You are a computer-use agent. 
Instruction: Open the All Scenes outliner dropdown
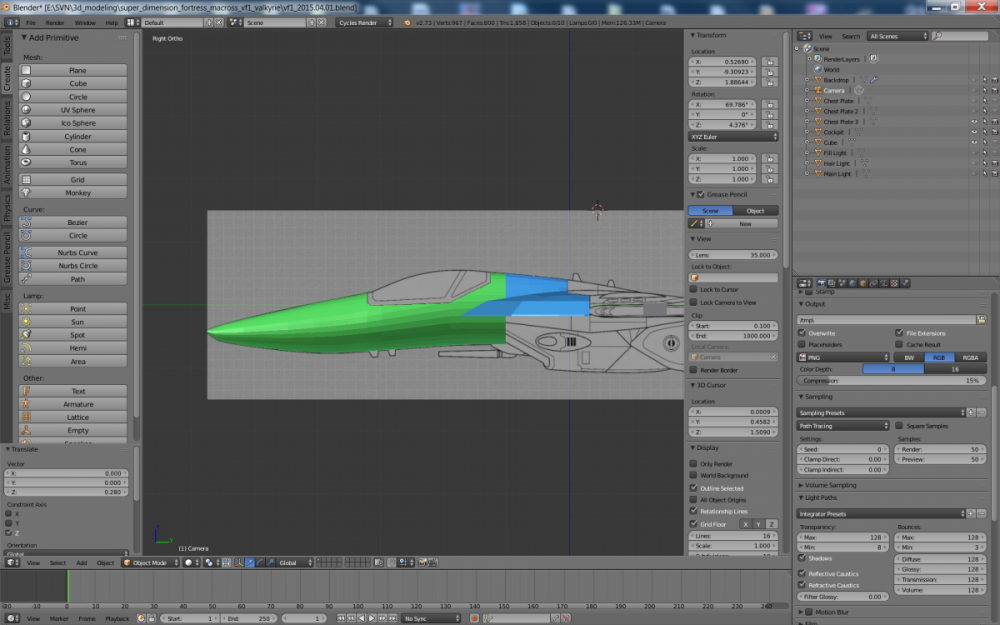point(898,36)
